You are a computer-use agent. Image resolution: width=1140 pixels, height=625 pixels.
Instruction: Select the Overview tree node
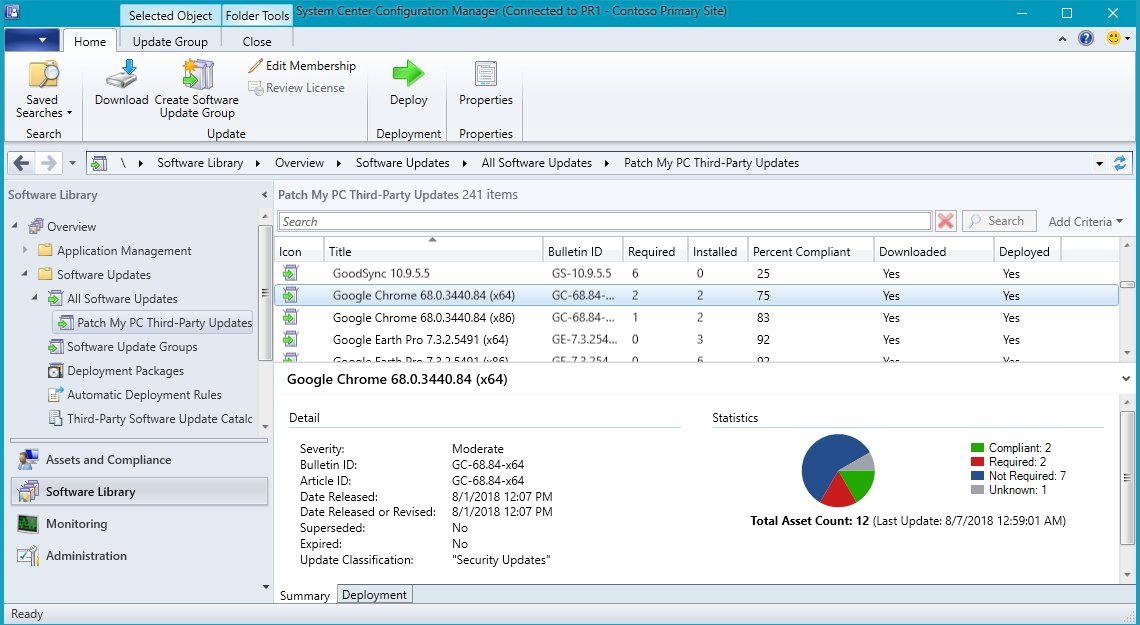coord(71,227)
